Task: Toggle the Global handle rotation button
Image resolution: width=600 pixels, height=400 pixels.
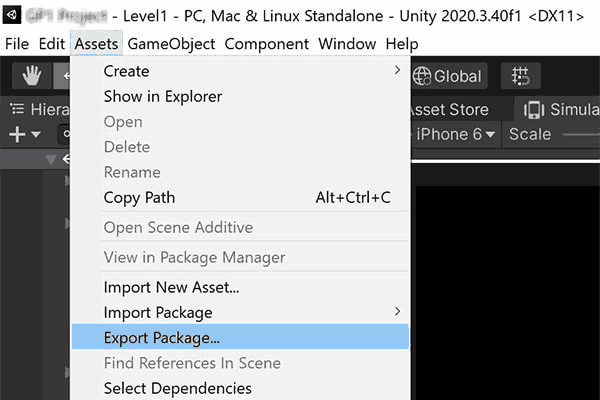Action: tap(447, 76)
